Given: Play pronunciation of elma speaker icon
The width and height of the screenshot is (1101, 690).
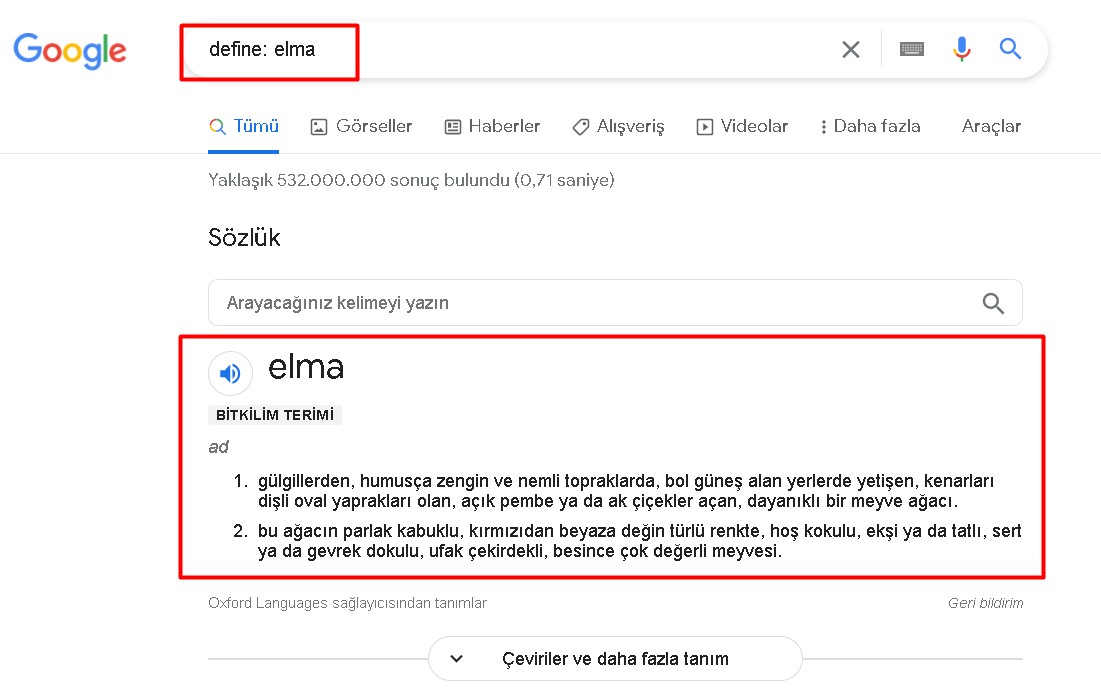Looking at the screenshot, I should [x=230, y=373].
